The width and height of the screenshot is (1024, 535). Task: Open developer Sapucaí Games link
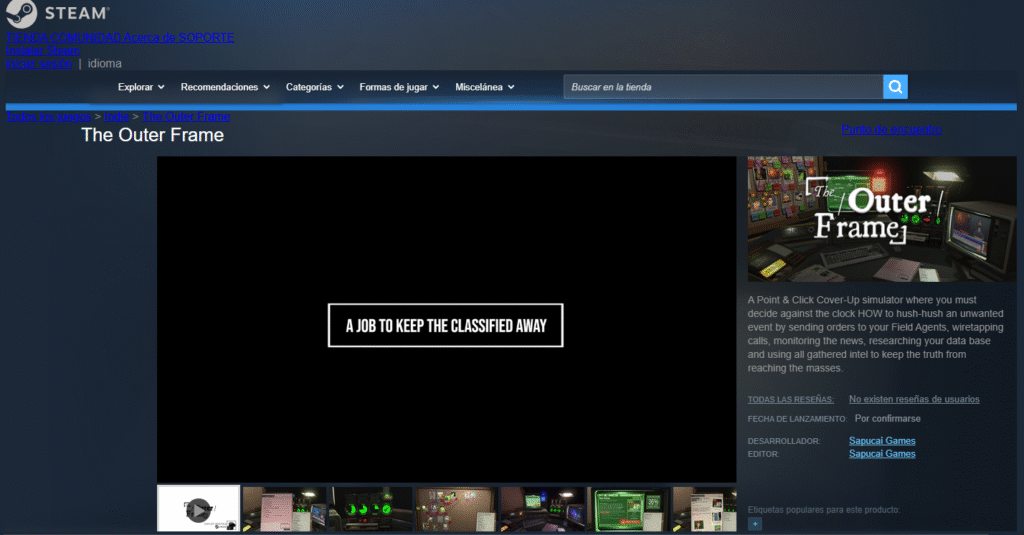(882, 441)
